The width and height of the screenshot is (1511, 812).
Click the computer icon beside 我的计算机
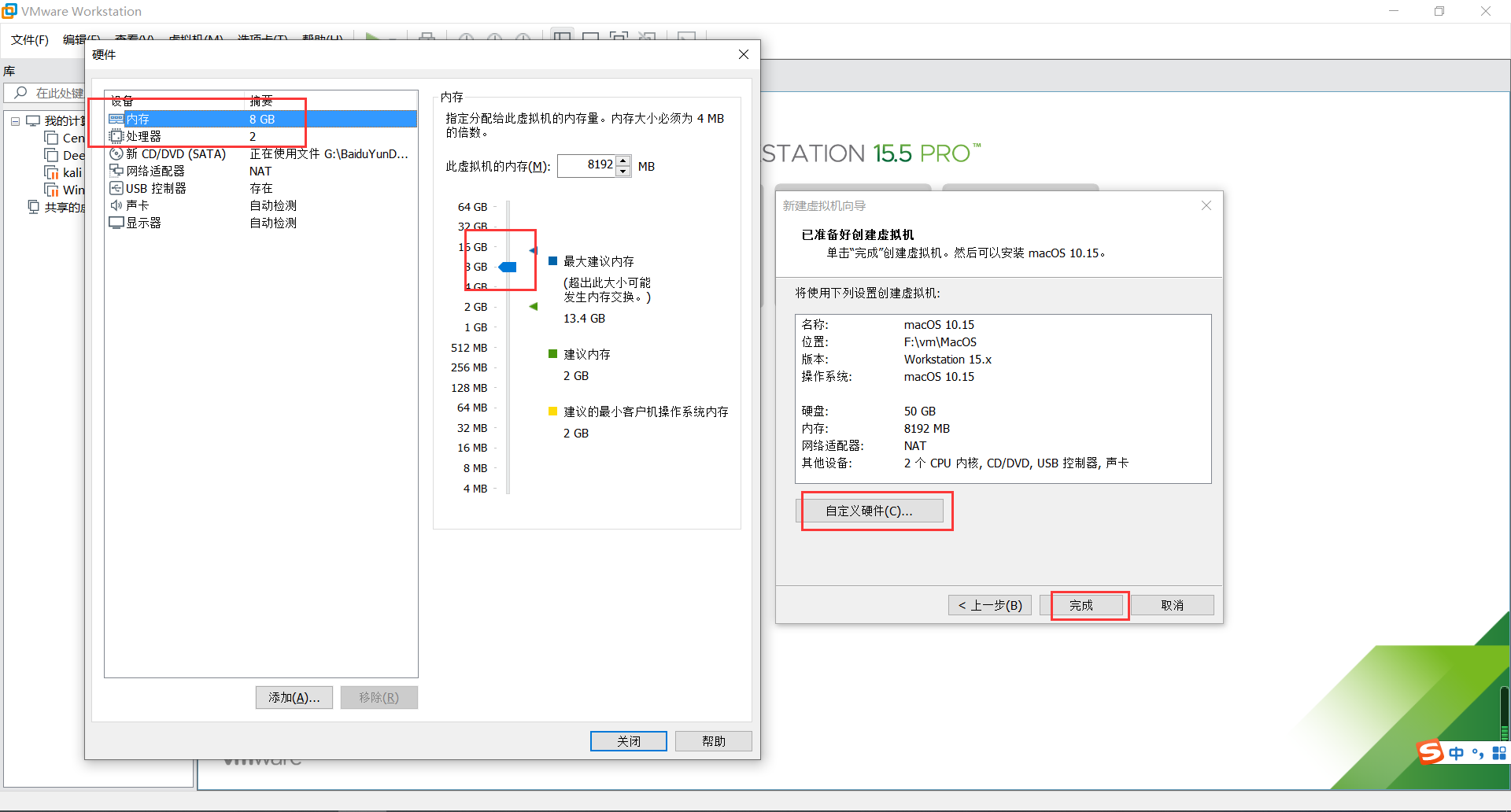tap(33, 120)
